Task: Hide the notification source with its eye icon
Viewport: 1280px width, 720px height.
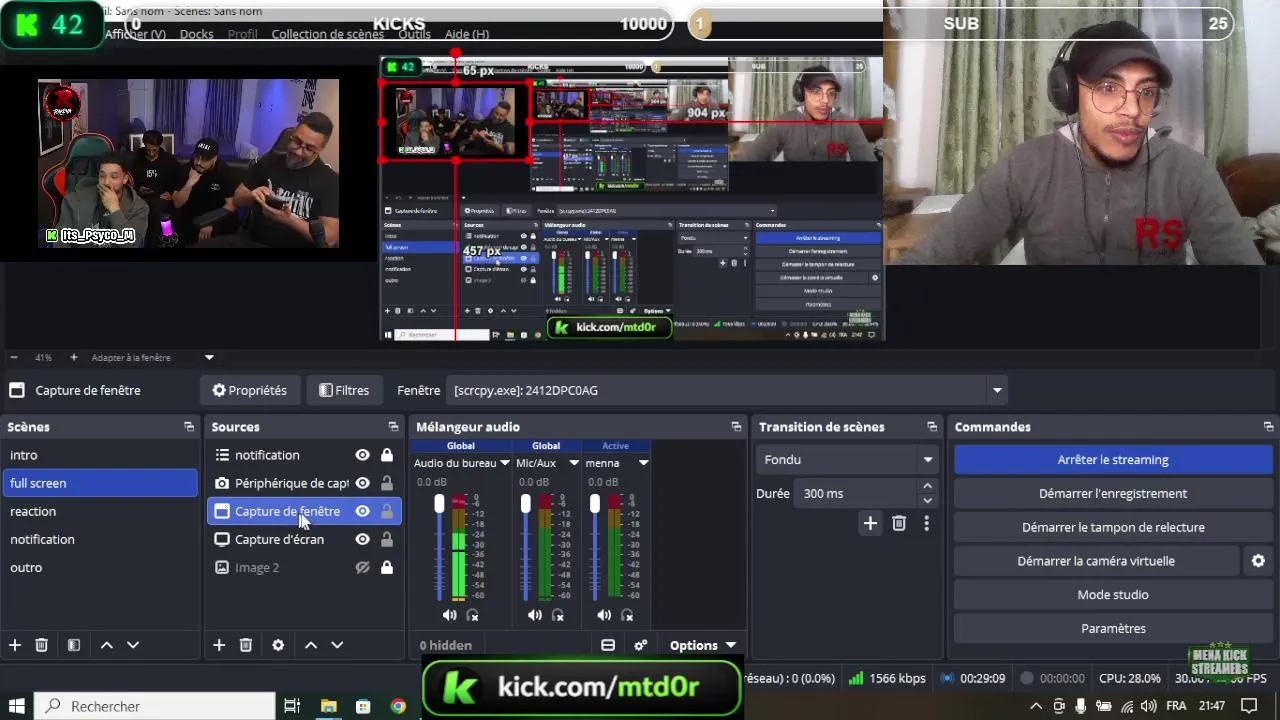Action: [362, 455]
